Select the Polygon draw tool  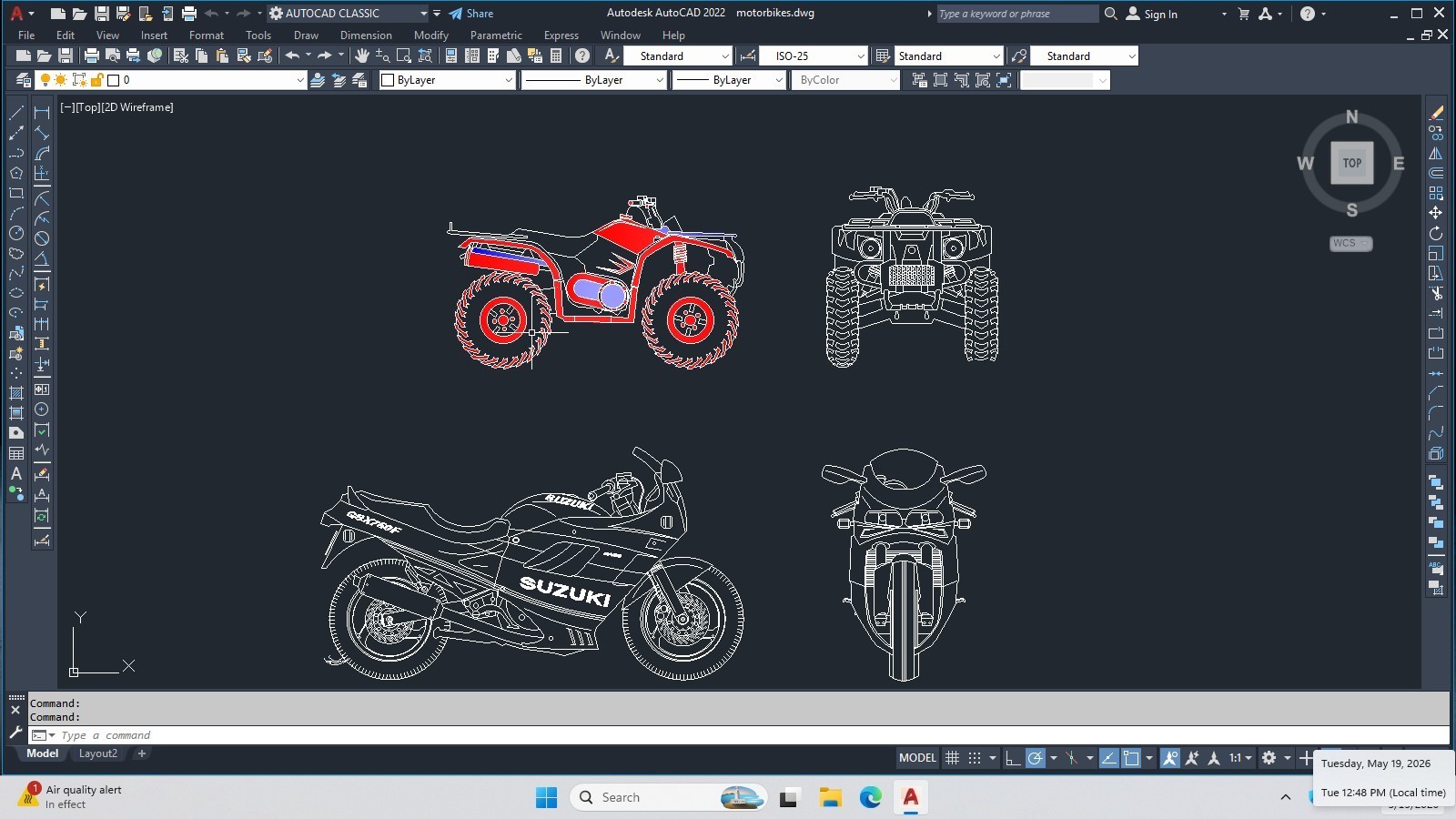pos(16,173)
